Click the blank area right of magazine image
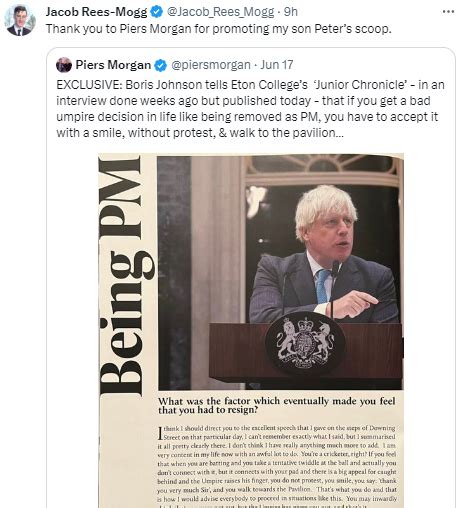 point(429,330)
